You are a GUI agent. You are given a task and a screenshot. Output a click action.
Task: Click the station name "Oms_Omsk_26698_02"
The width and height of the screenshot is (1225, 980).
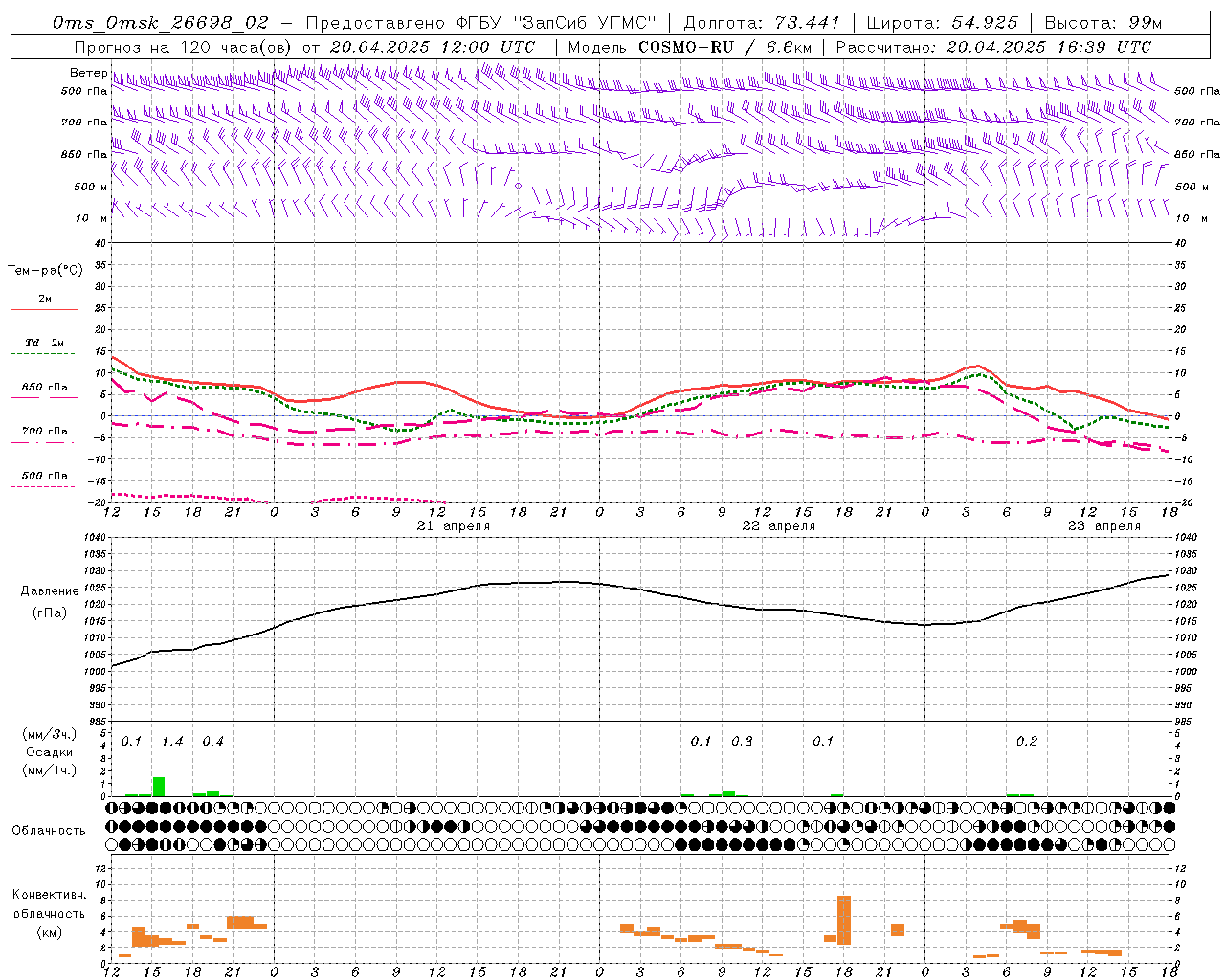(161, 23)
